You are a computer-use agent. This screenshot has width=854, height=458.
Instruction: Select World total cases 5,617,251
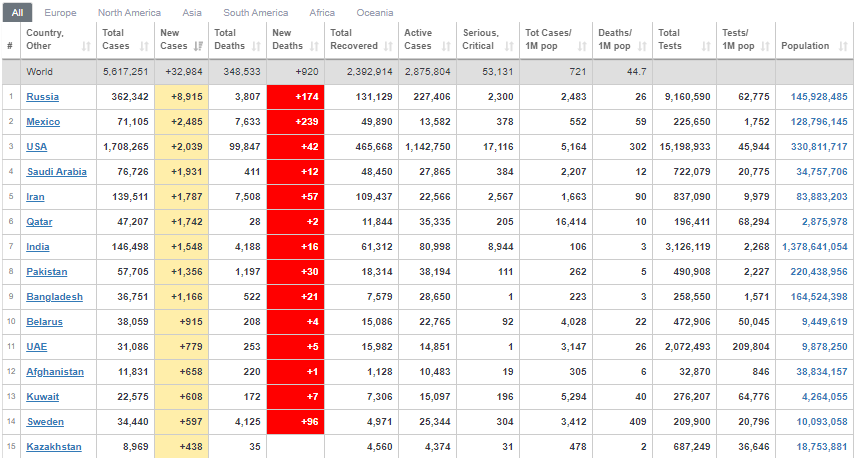[125, 72]
